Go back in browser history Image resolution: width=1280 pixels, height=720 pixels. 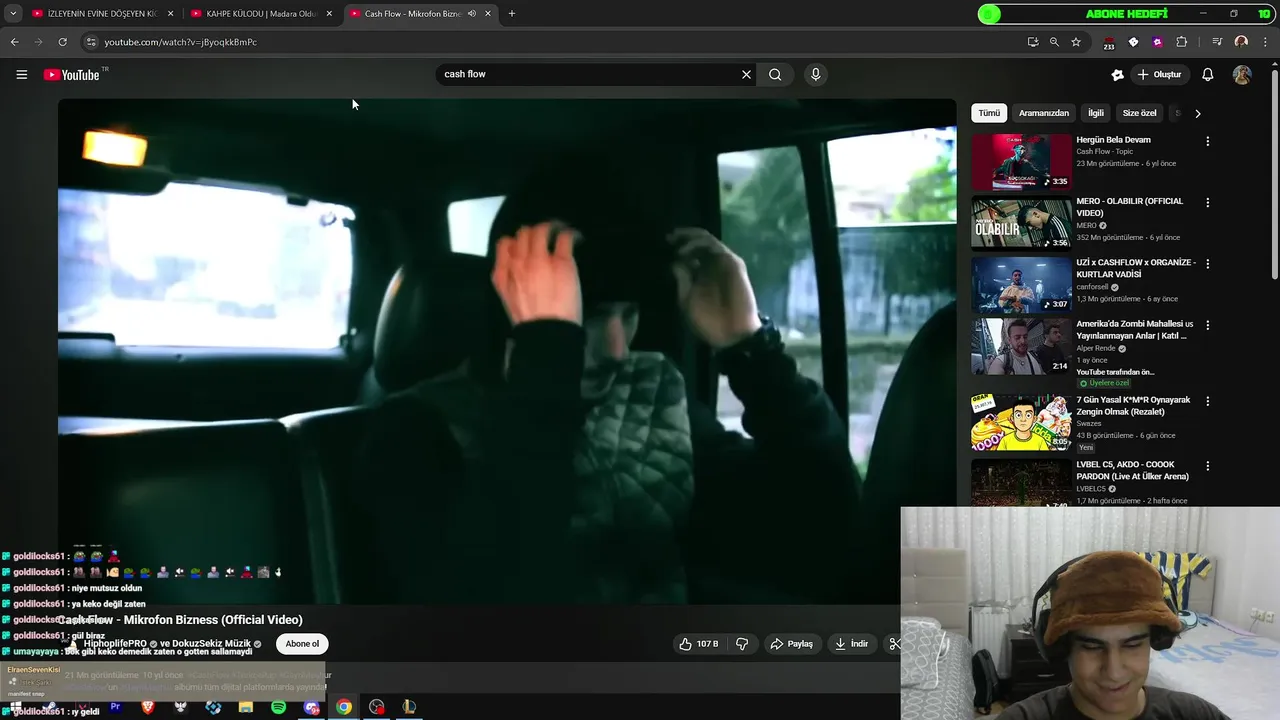[14, 42]
